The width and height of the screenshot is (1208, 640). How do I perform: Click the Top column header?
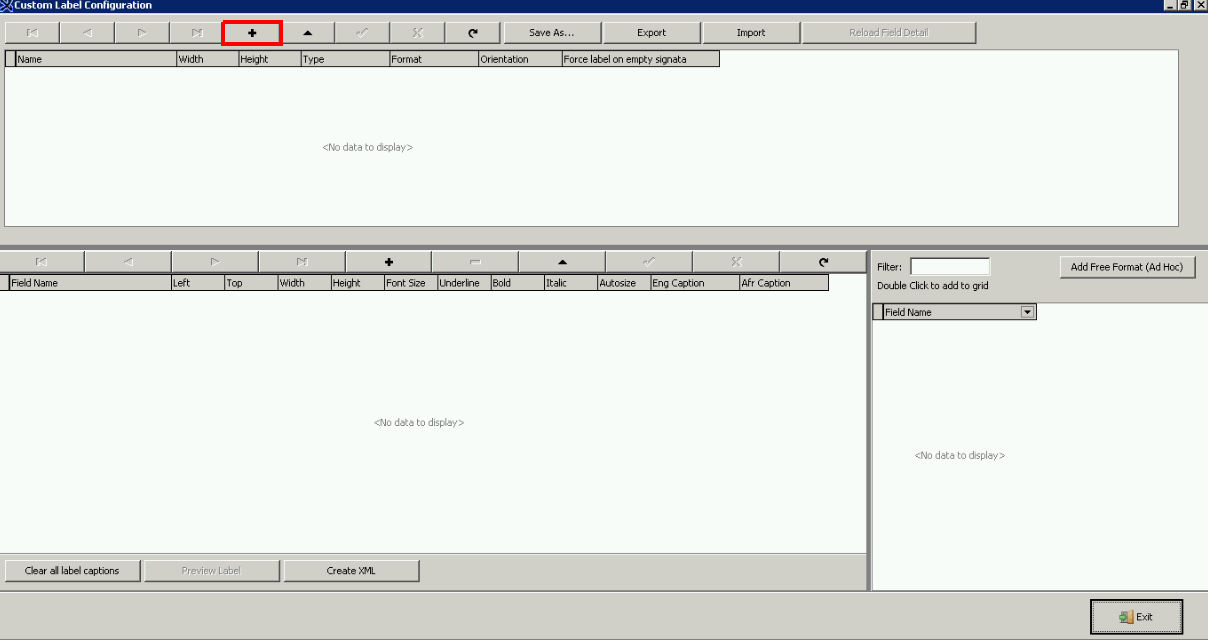click(251, 283)
